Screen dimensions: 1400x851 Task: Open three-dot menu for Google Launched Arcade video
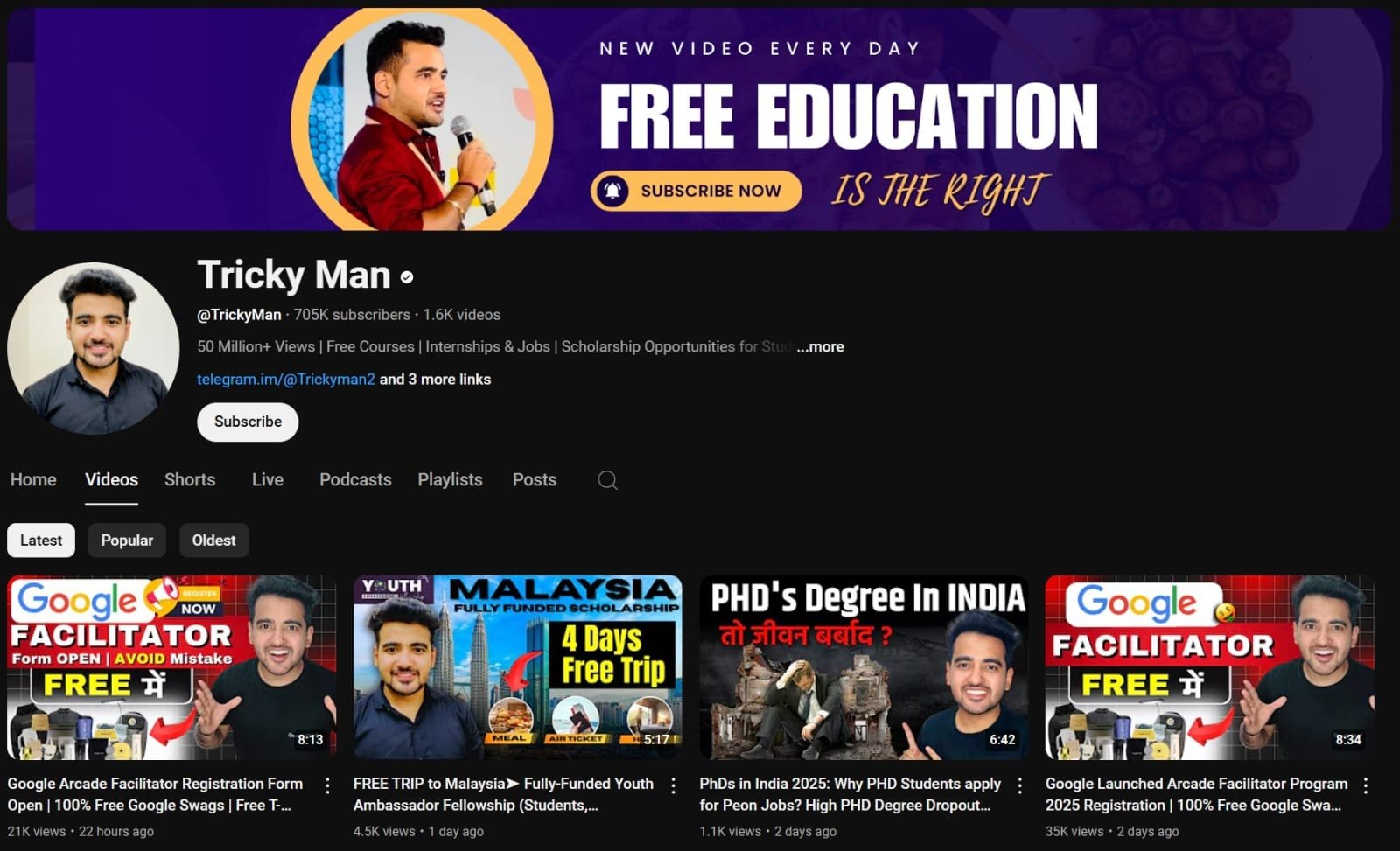coord(1365,785)
